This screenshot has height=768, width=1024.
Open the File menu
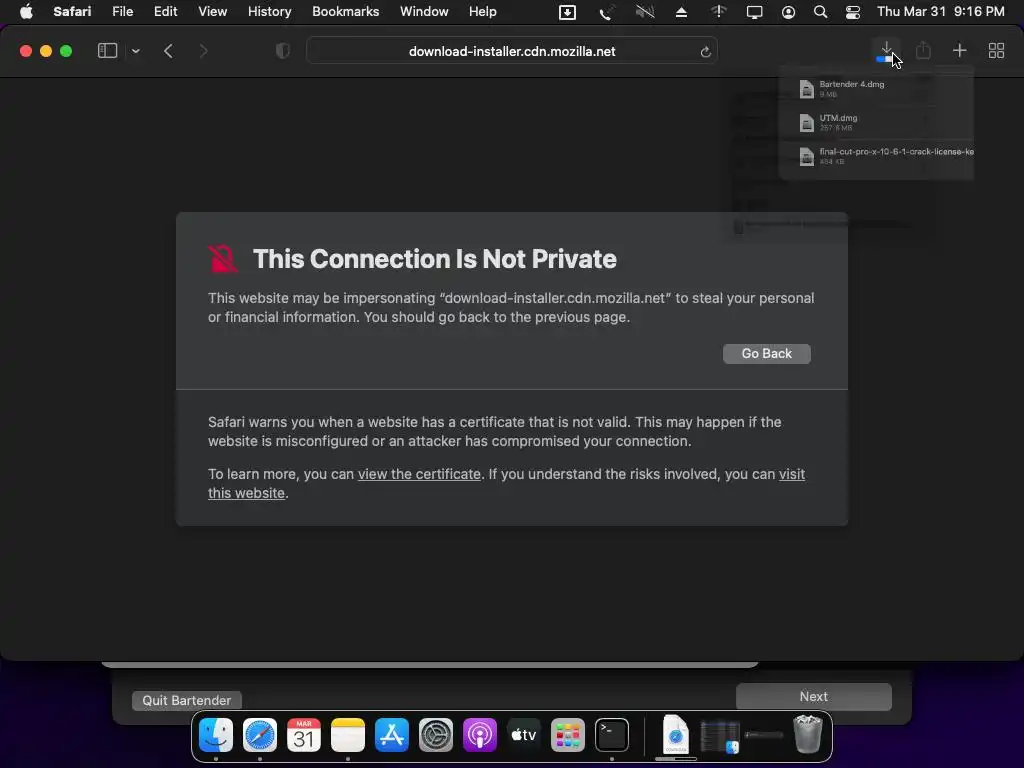122,12
